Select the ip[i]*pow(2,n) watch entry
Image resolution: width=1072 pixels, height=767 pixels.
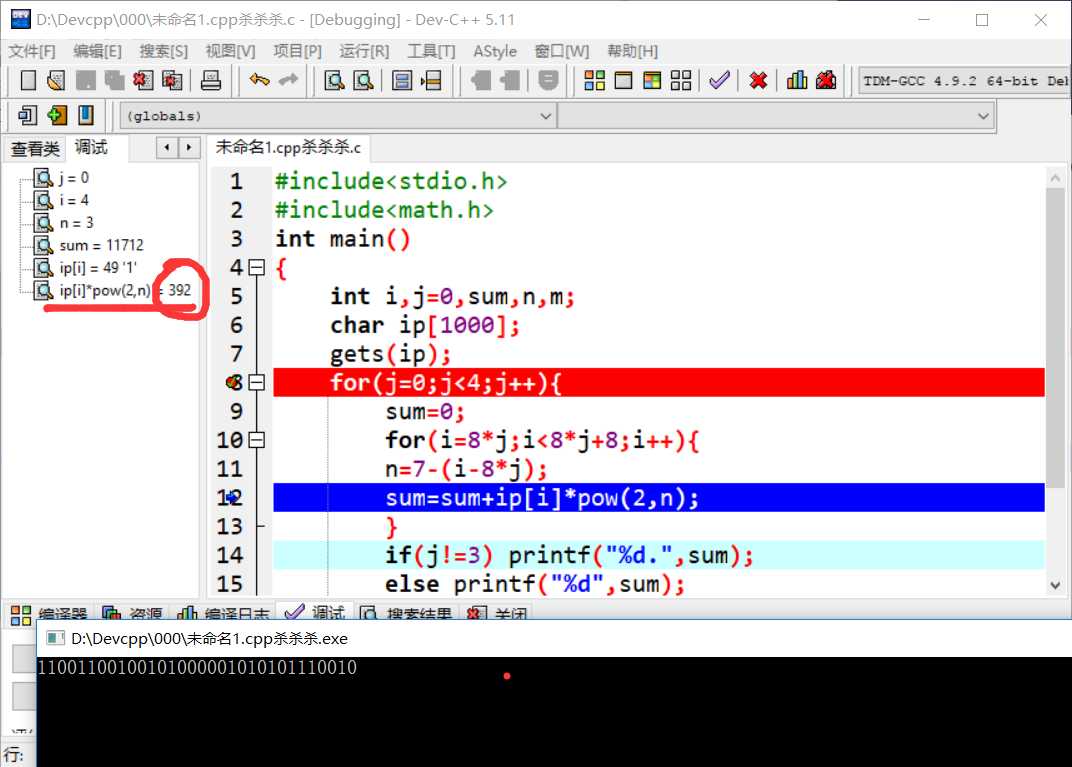click(x=125, y=291)
